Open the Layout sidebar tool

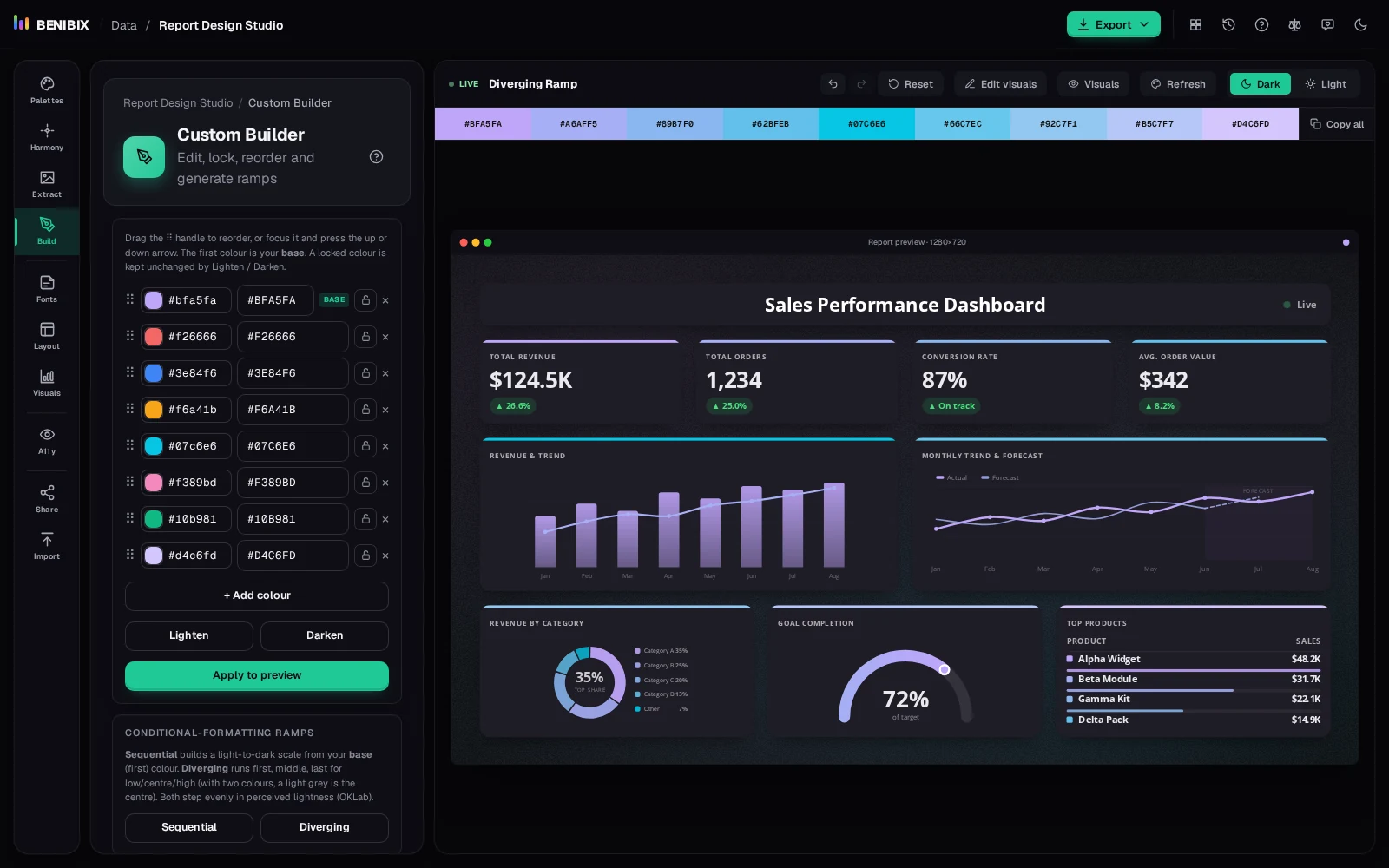pos(47,336)
